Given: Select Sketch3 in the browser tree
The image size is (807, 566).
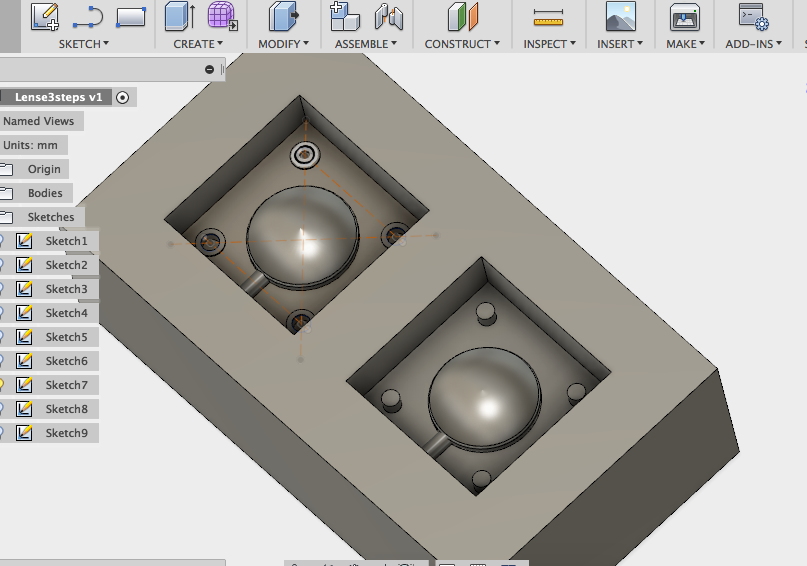Looking at the screenshot, I should 66,289.
